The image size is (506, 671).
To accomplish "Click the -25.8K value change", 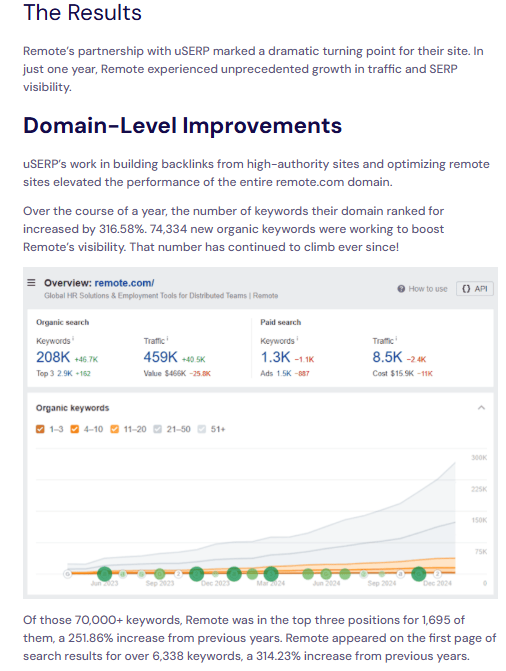I will [x=200, y=374].
